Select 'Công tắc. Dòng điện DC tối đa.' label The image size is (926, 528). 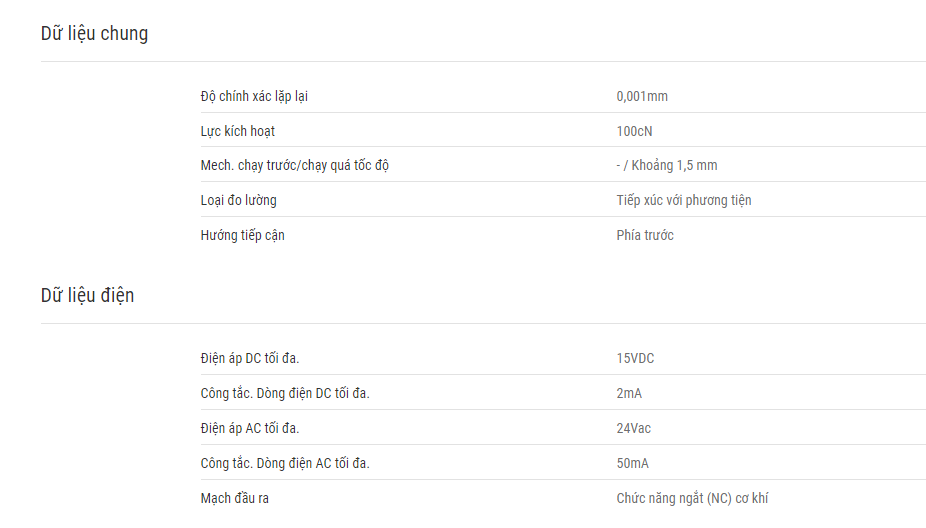[285, 393]
